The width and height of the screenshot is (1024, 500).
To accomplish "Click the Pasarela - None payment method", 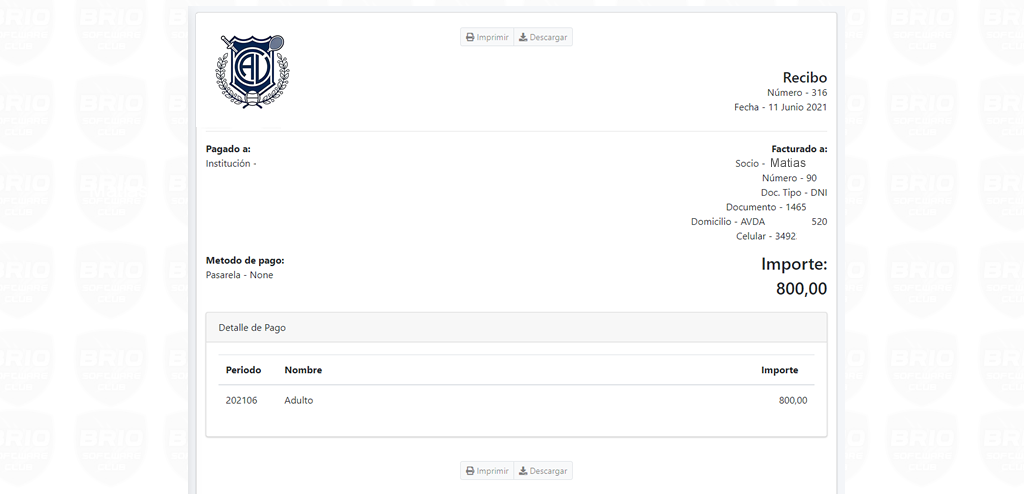I will coord(240,275).
